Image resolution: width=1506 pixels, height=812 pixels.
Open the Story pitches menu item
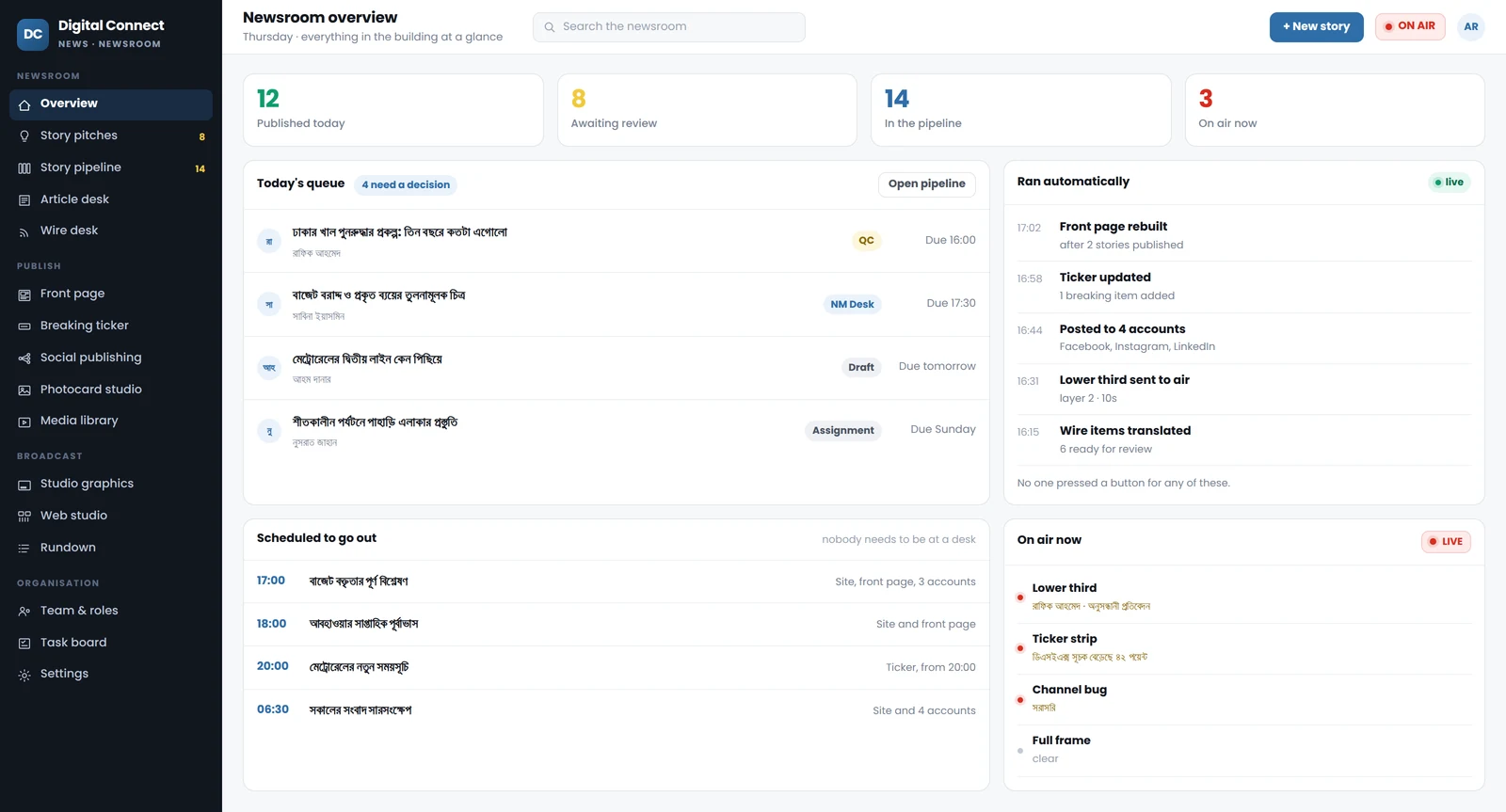(x=111, y=135)
